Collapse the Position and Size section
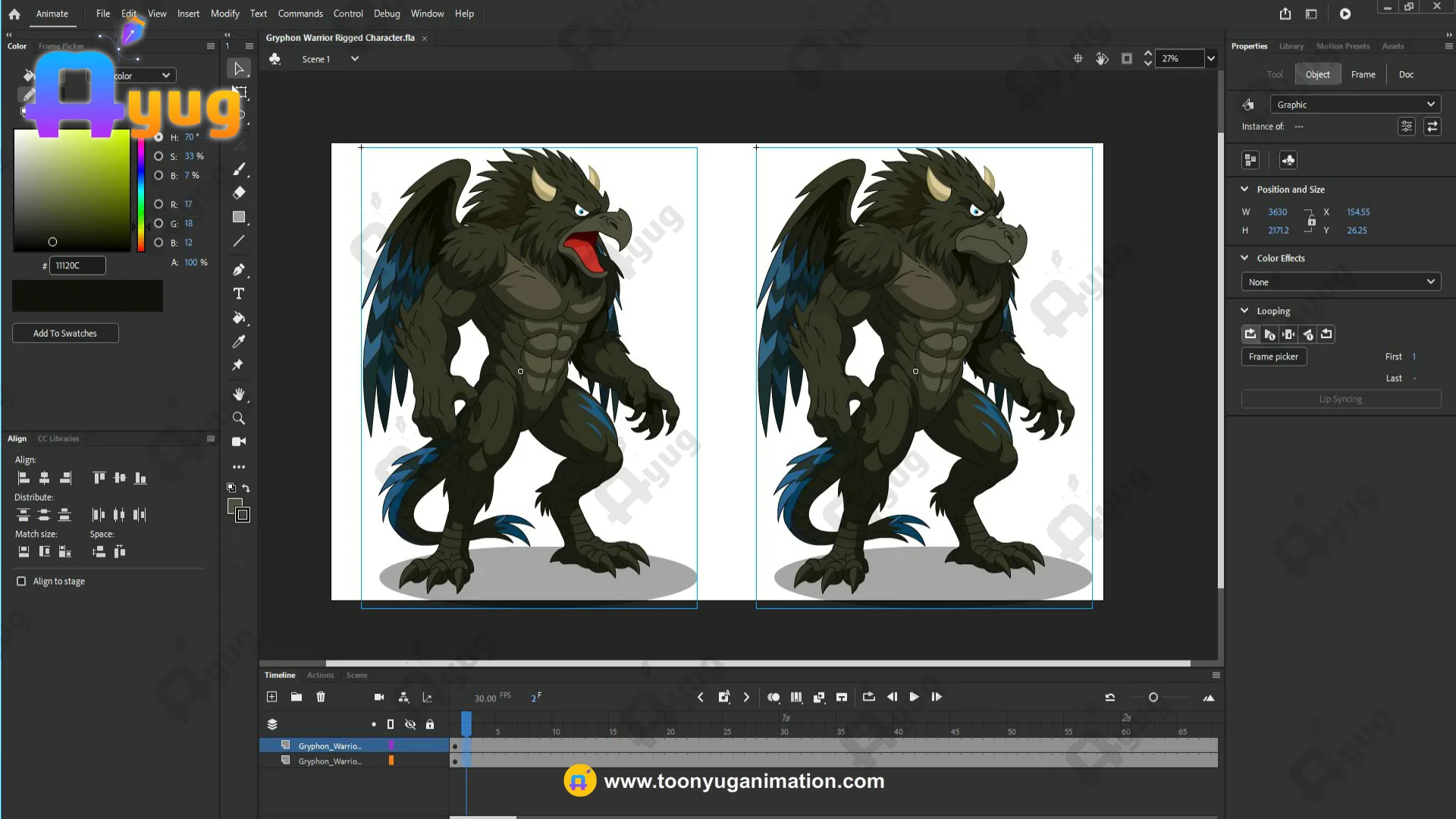The height and width of the screenshot is (819, 1456). coord(1244,190)
